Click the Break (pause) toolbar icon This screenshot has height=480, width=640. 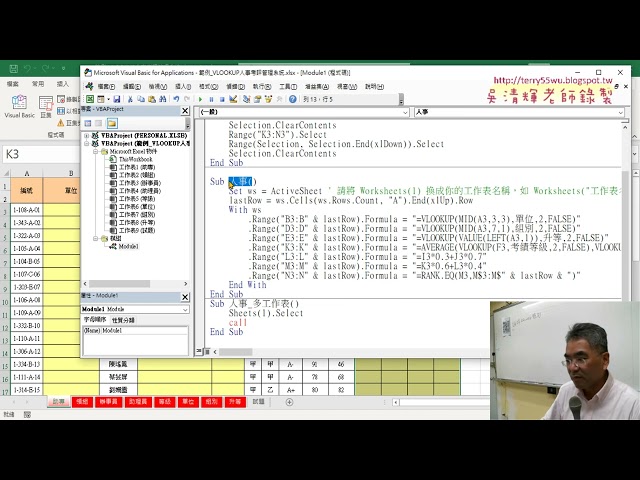coord(209,99)
